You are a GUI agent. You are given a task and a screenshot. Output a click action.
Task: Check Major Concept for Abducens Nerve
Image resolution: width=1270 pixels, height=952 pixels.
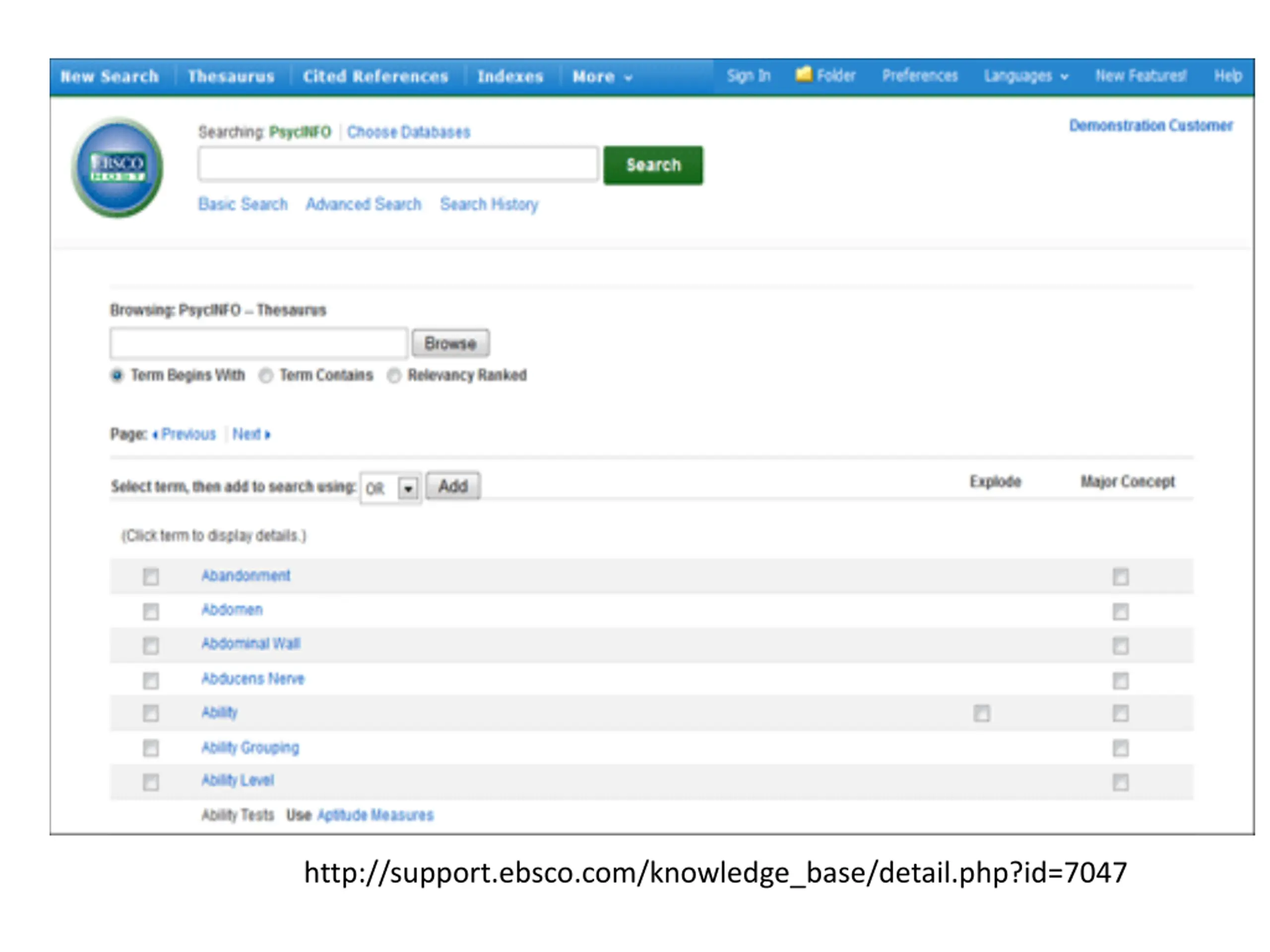tap(1121, 681)
